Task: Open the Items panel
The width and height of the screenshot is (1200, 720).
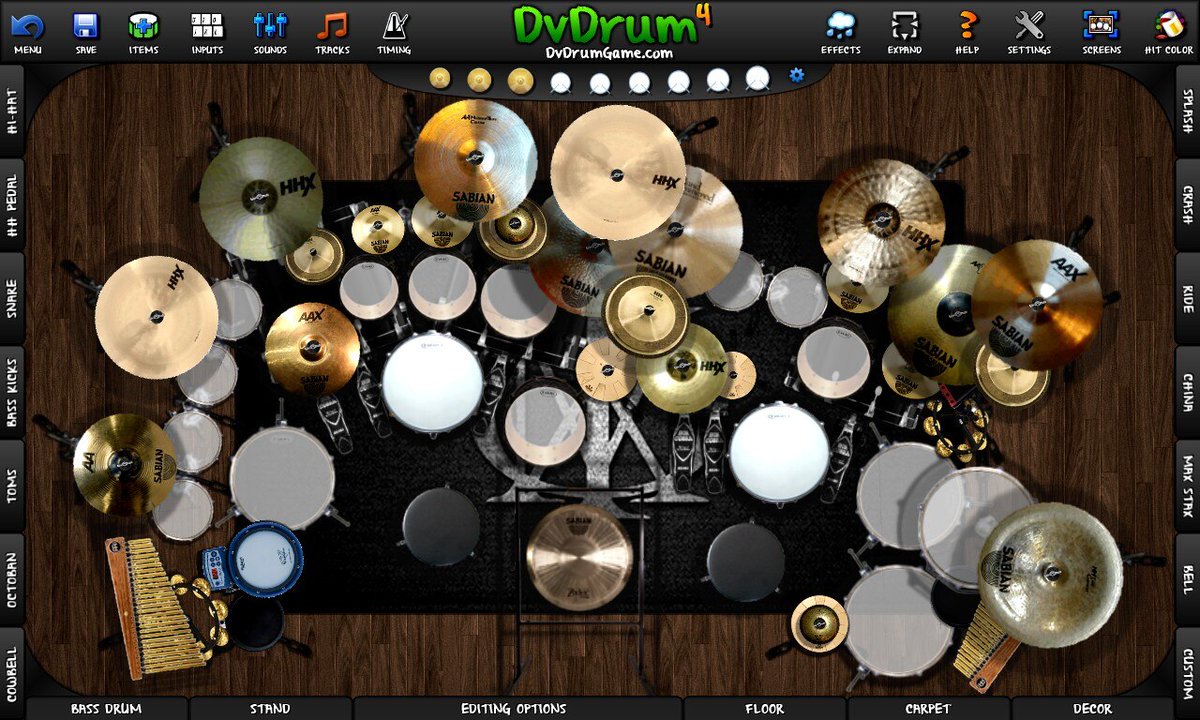Action: (x=142, y=28)
